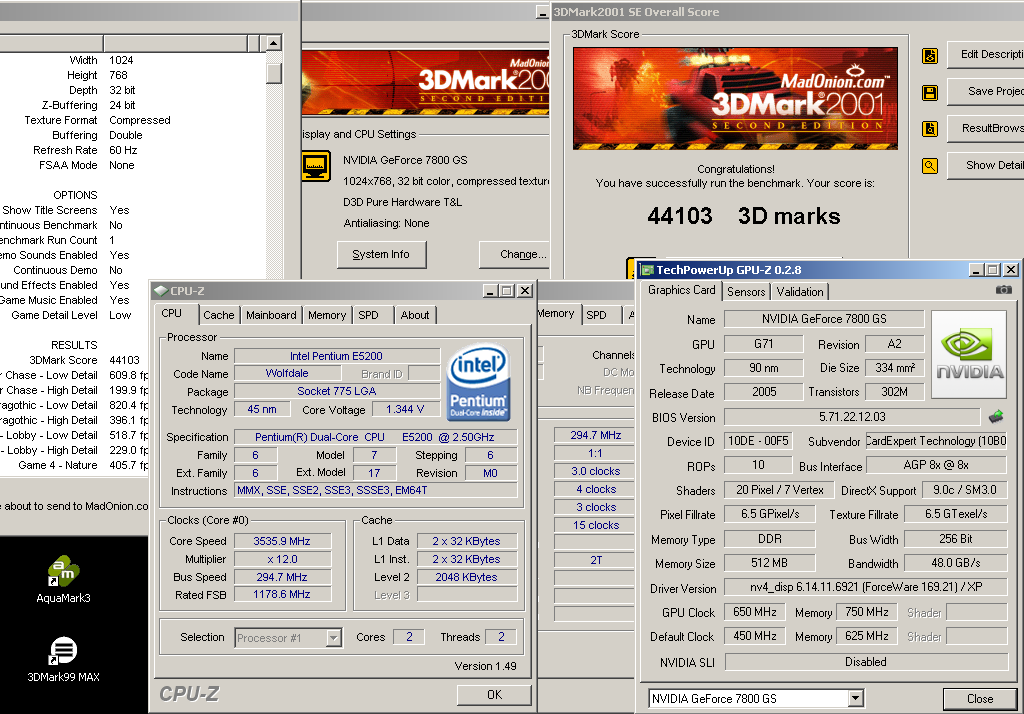Switch to the Mainboard tab in CPU-Z

pyautogui.click(x=271, y=315)
